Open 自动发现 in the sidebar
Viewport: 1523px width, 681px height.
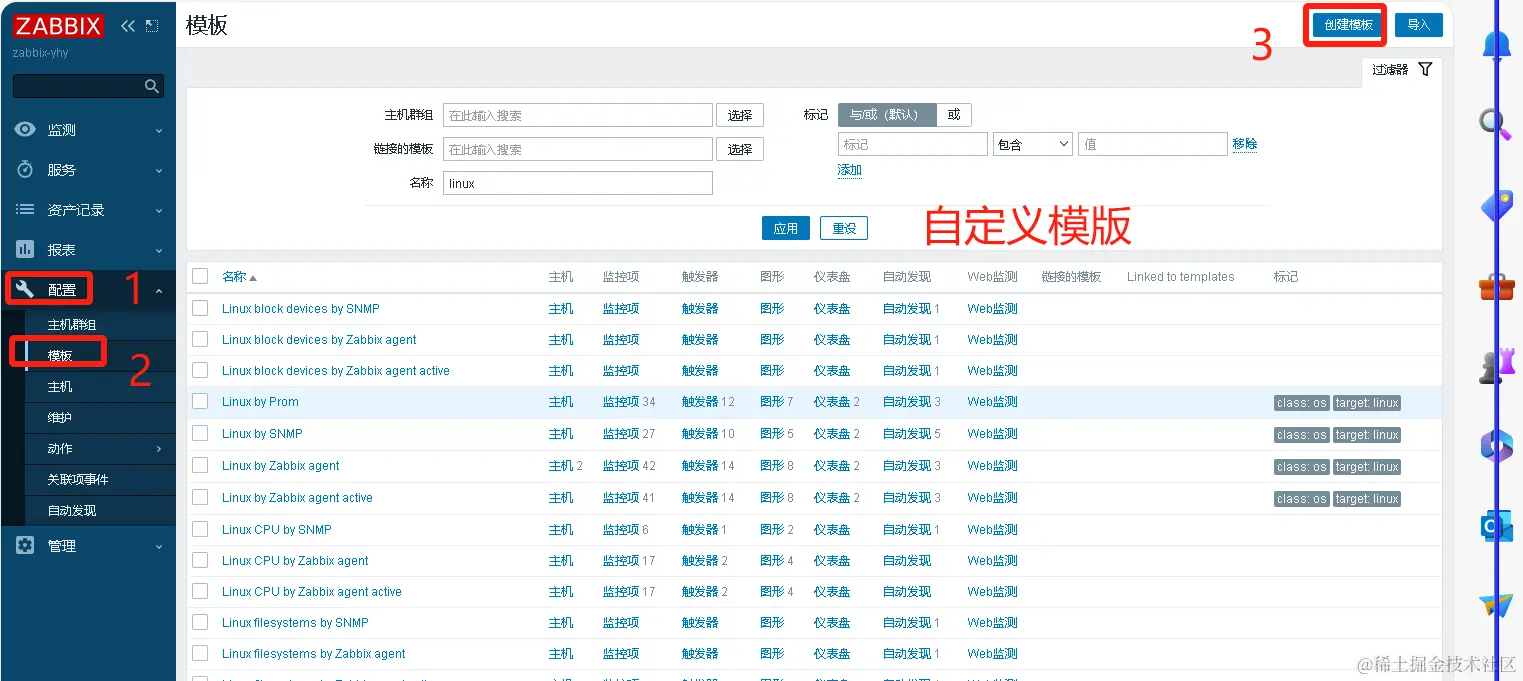(72, 511)
